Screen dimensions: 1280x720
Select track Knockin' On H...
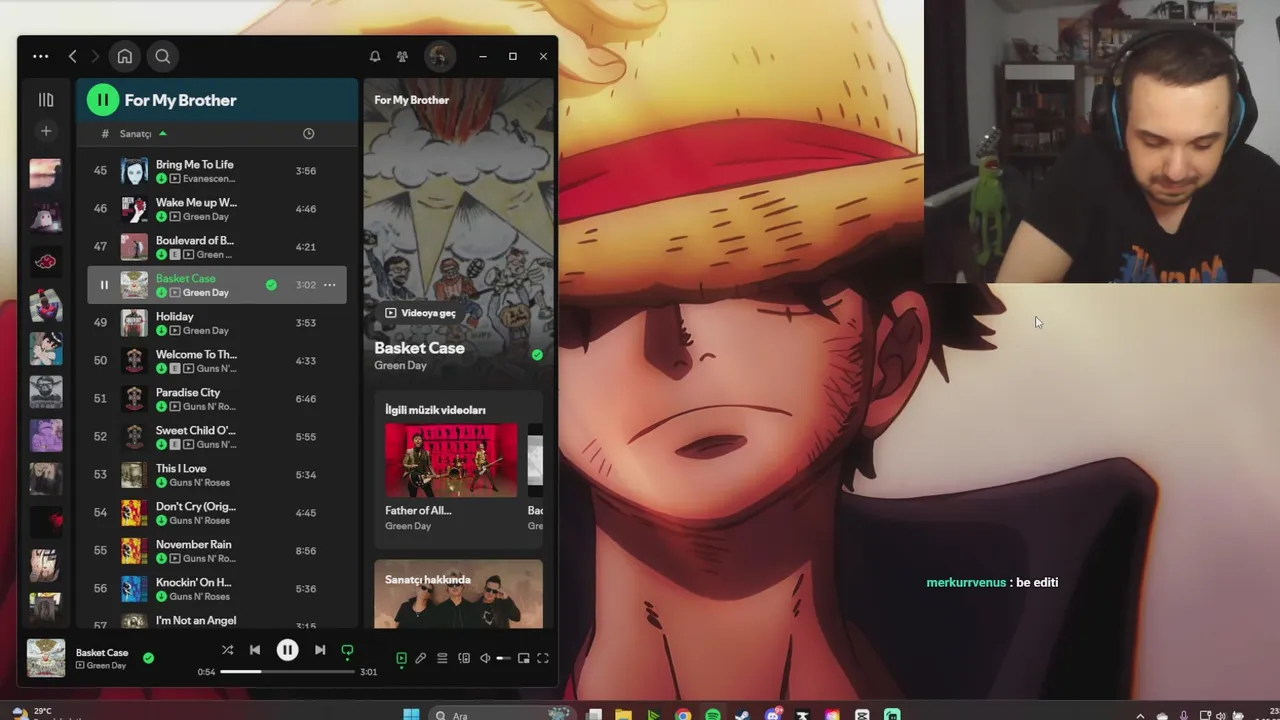[x=217, y=589]
